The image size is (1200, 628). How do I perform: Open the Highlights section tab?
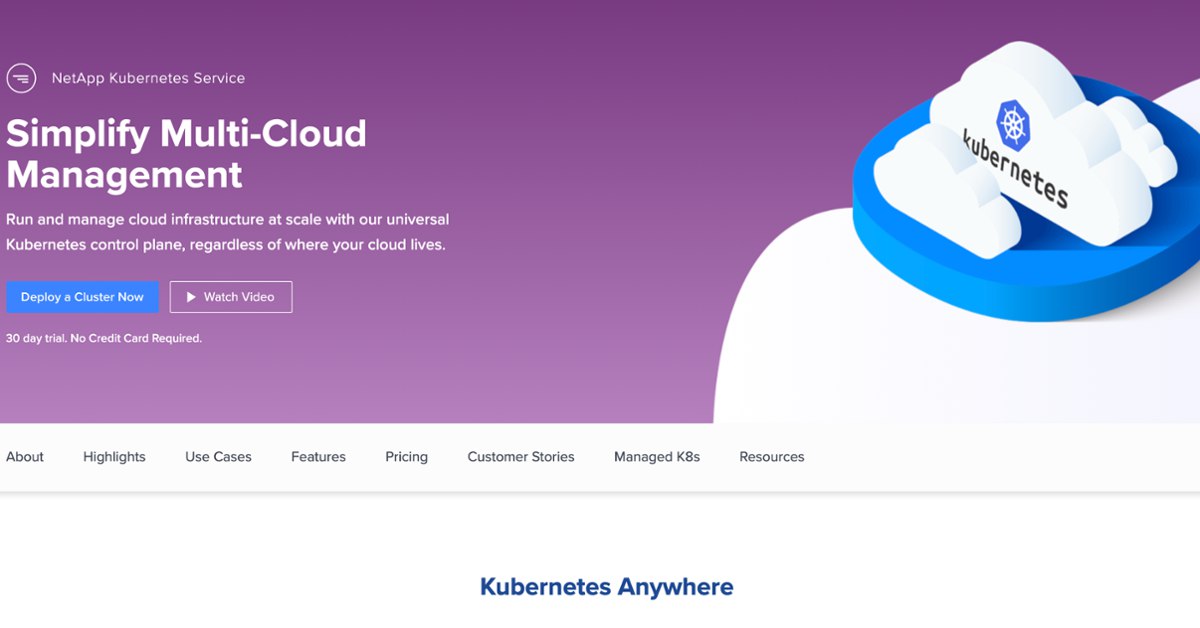point(114,457)
